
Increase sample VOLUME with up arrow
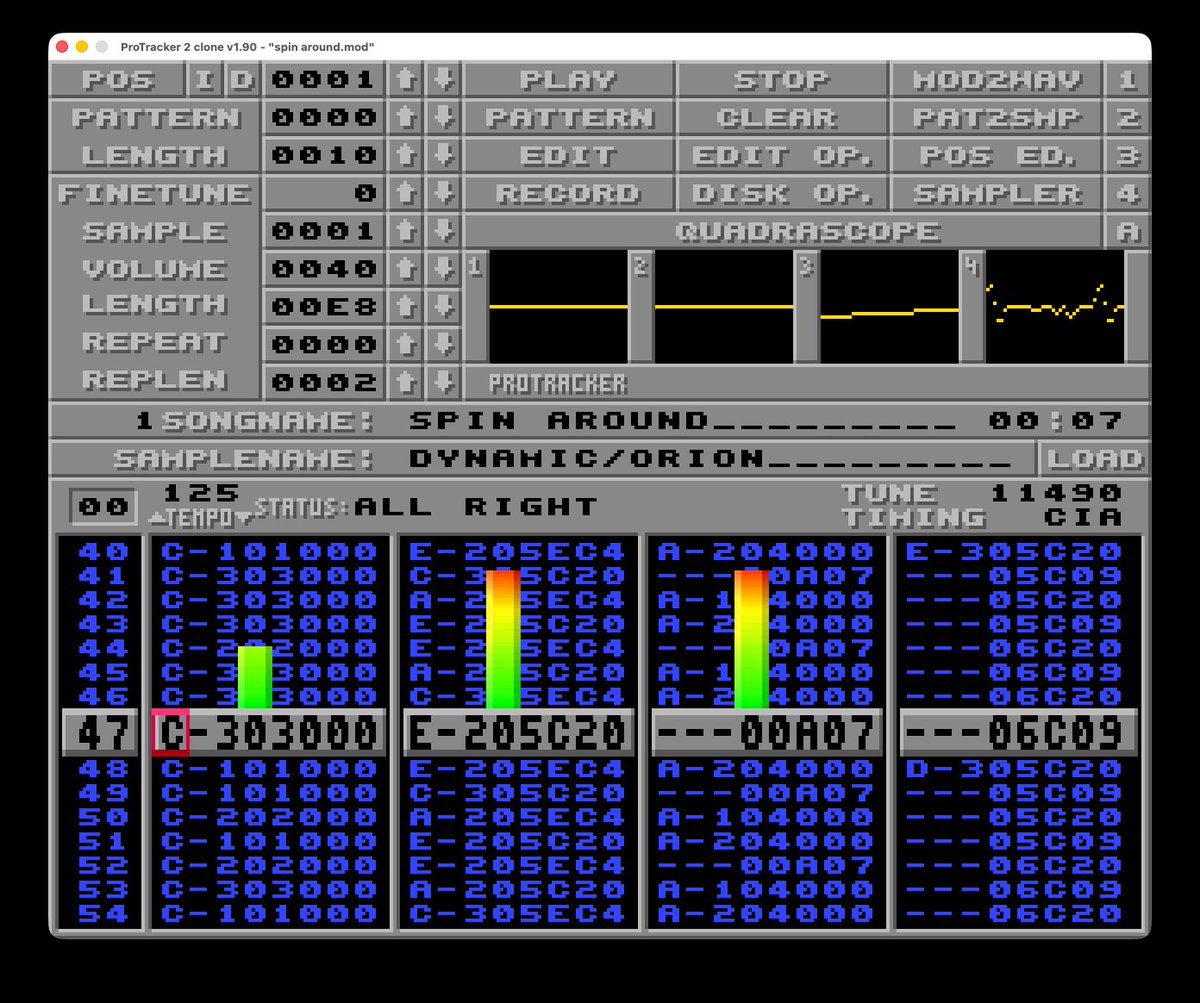pos(405,270)
